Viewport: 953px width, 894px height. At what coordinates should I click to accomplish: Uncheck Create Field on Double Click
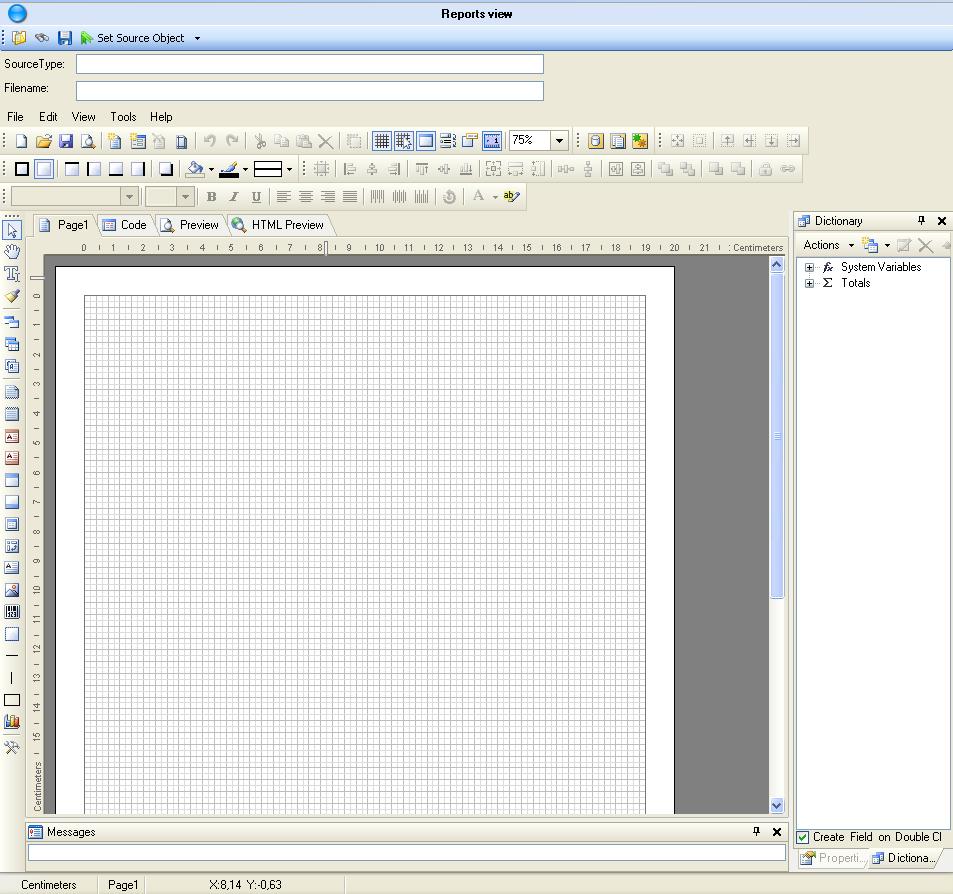803,837
